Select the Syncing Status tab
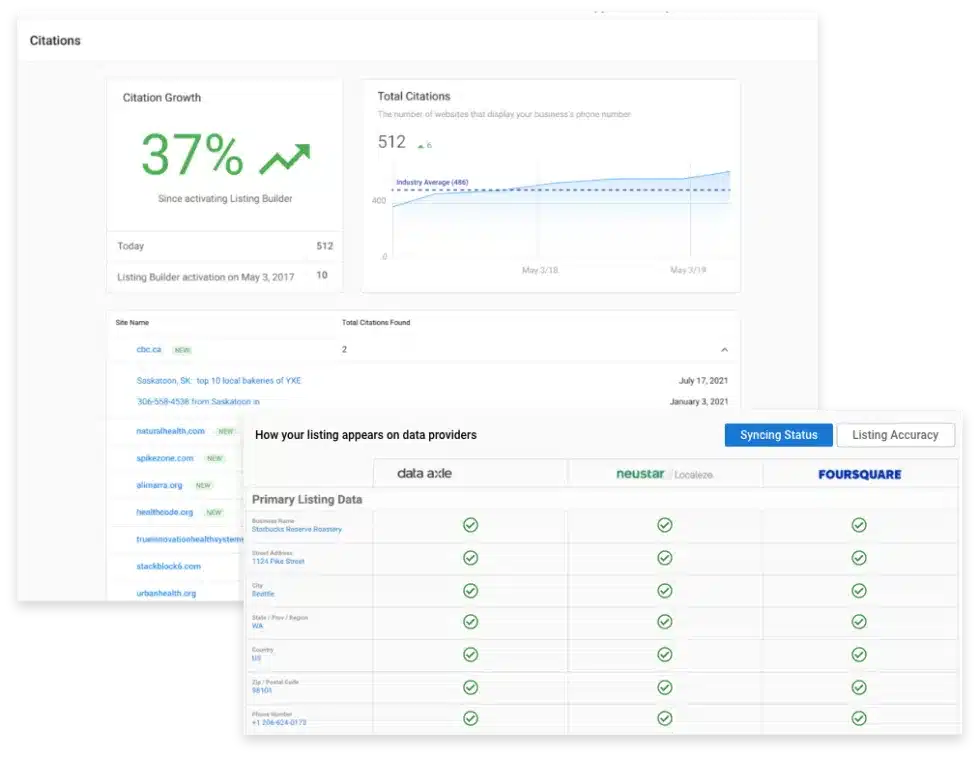The image size is (980, 758). (778, 435)
